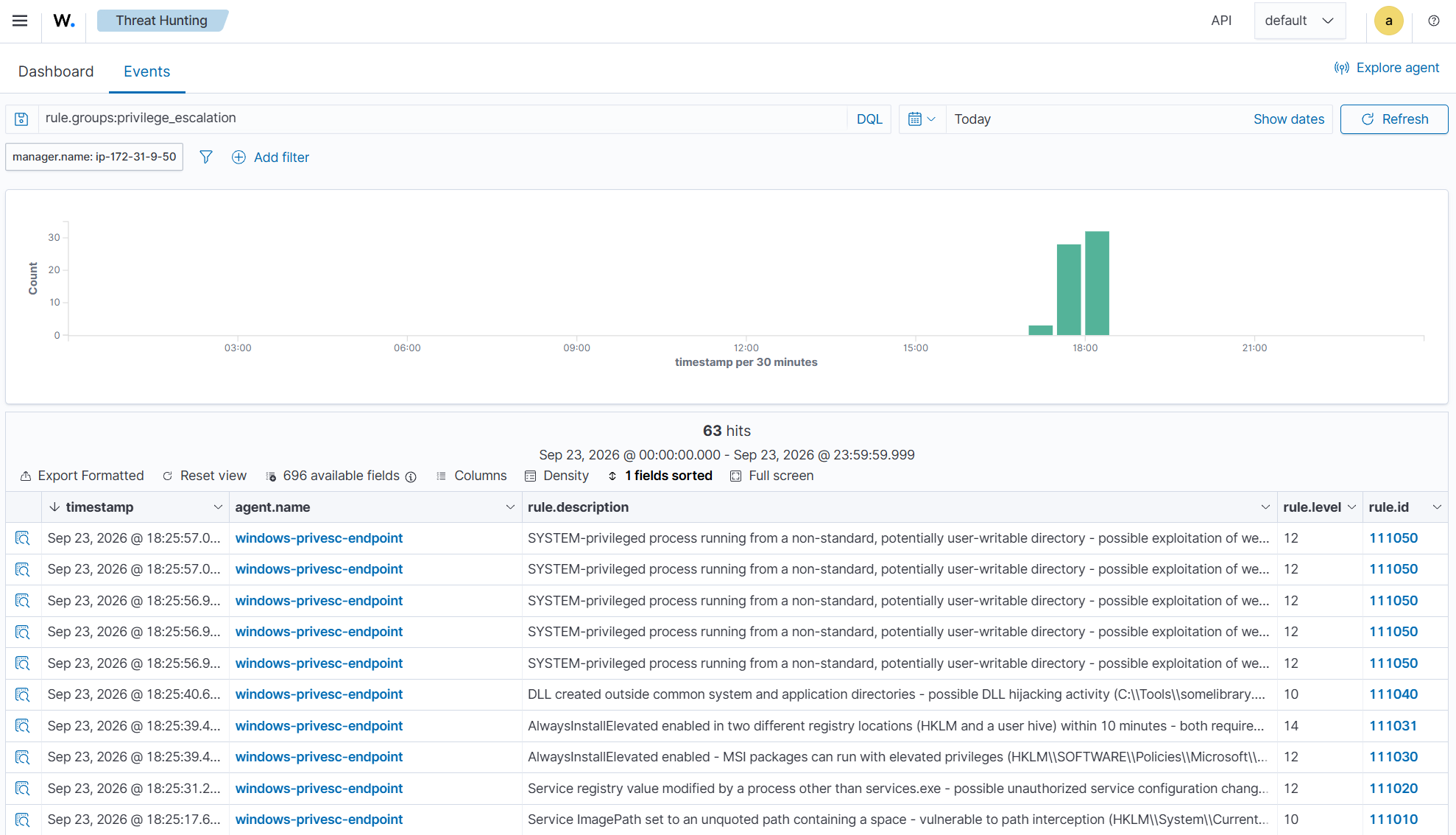Open rule.description column options chevron
Image resolution: width=1456 pixels, height=835 pixels.
click(x=1265, y=507)
